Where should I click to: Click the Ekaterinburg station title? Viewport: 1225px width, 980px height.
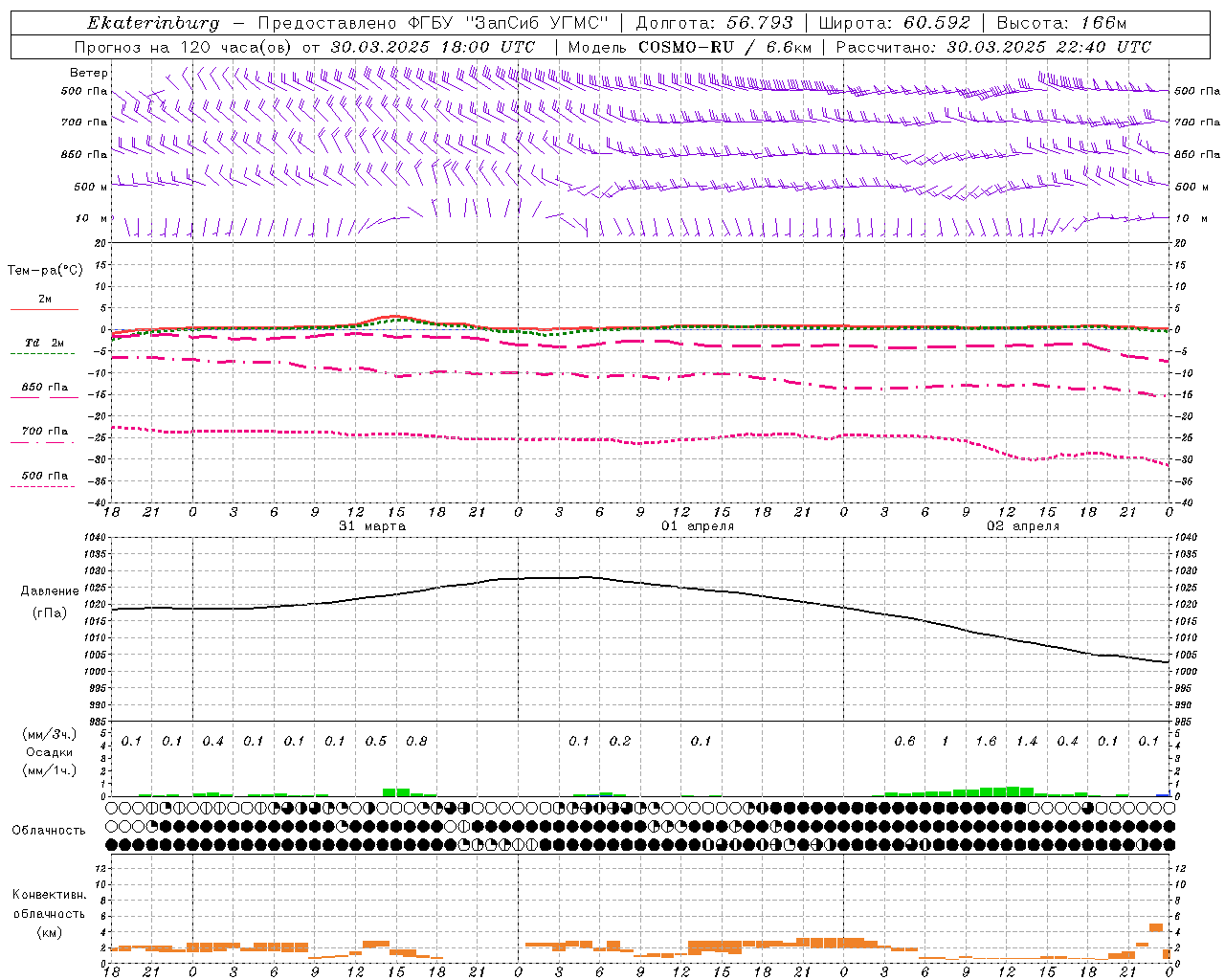[x=153, y=23]
